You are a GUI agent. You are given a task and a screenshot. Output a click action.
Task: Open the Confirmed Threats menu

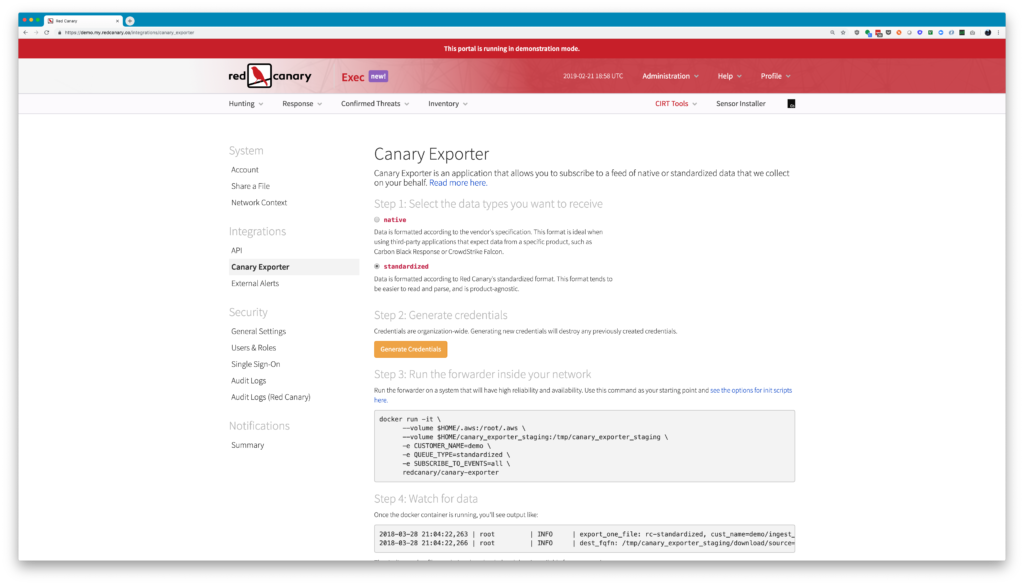(x=375, y=104)
